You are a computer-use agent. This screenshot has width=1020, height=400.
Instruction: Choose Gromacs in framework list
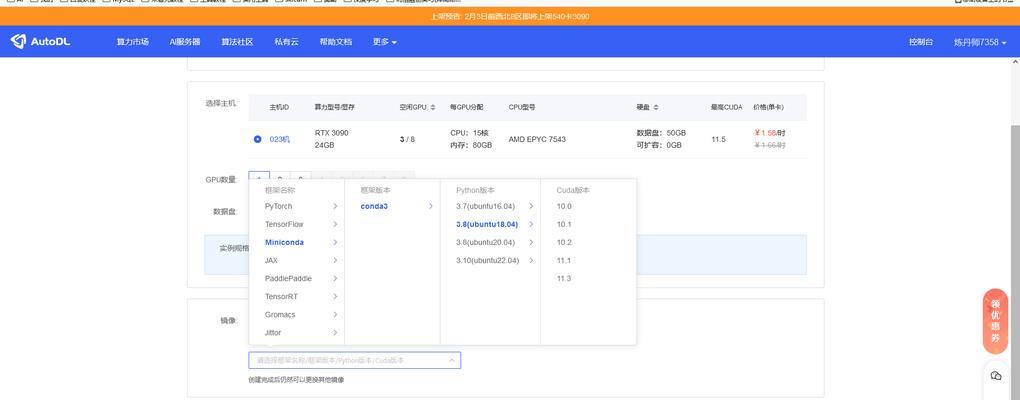(280, 315)
